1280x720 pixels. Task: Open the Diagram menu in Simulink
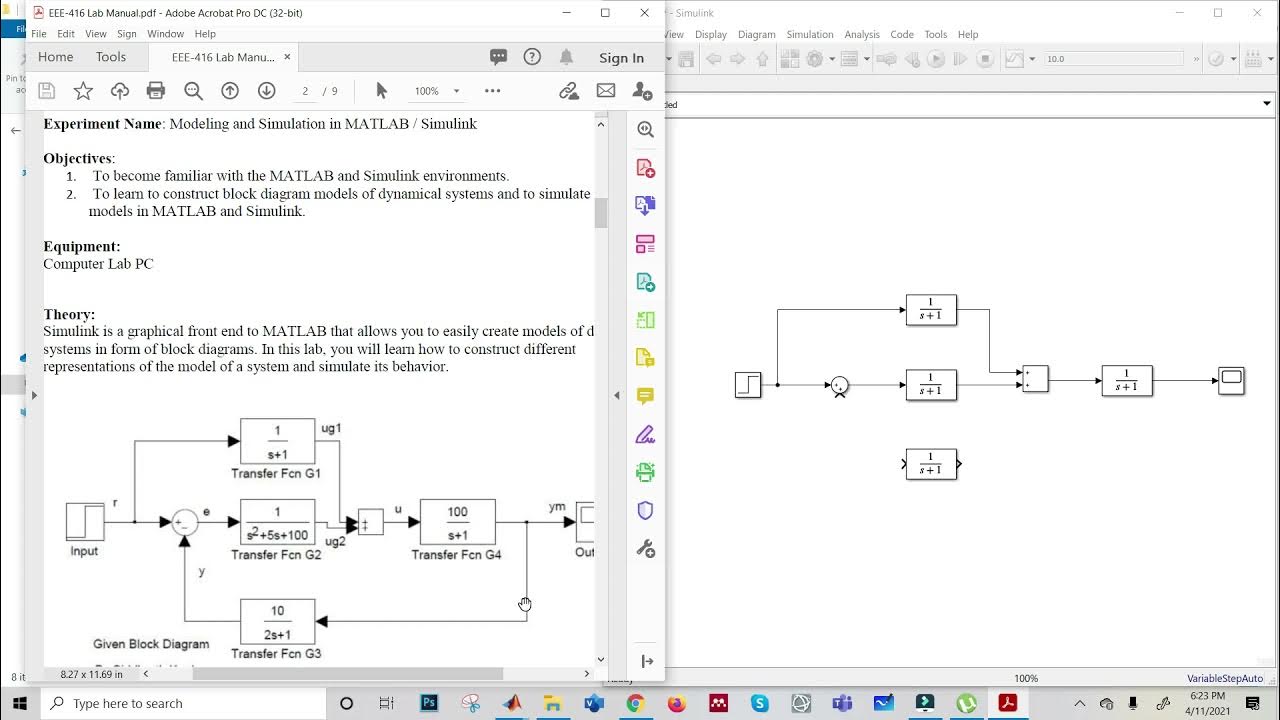pyautogui.click(x=757, y=34)
